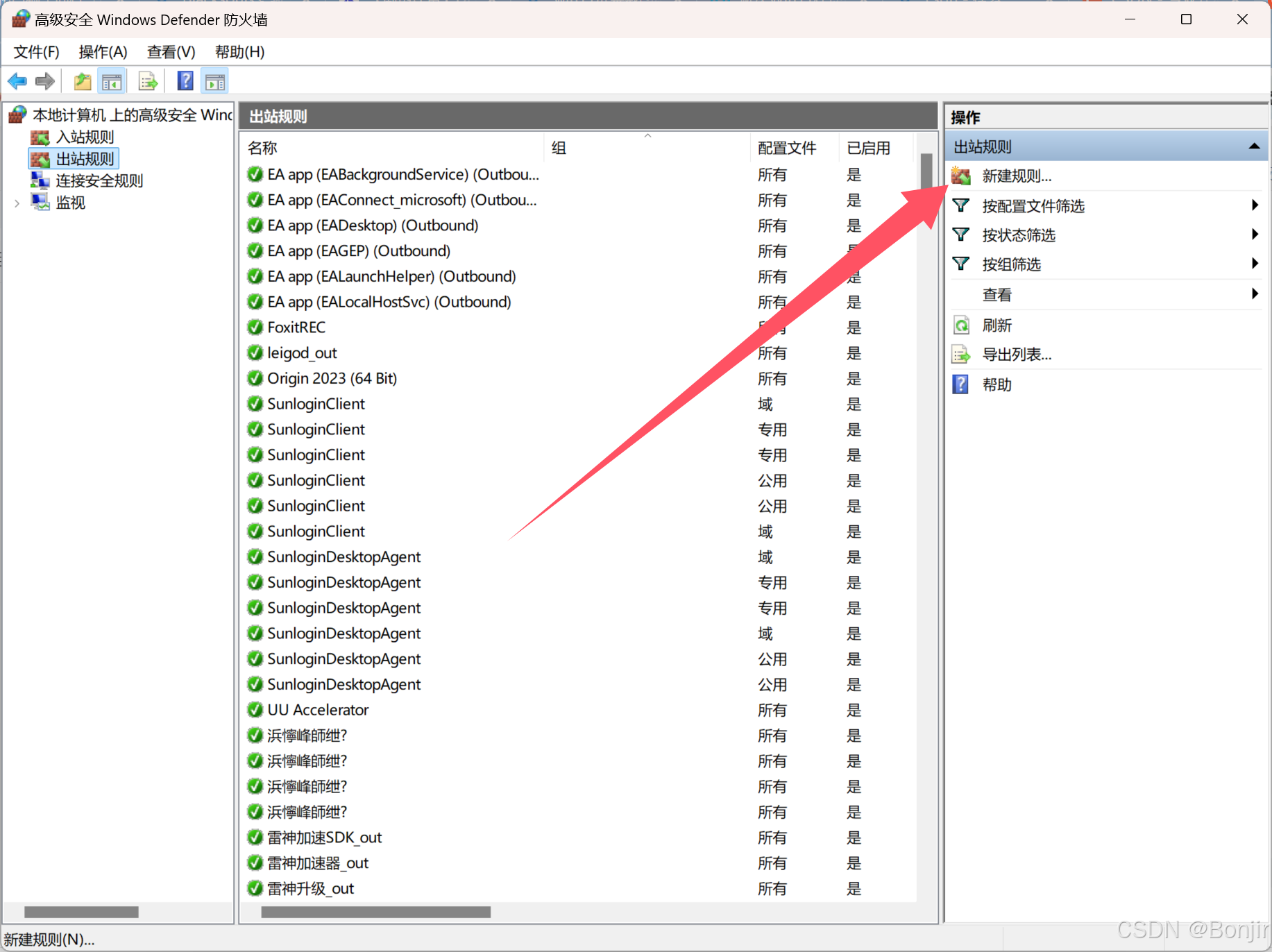Screen dimensions: 1272x952
Task: Open the 按组筛选 submenu arrow
Action: (1255, 263)
